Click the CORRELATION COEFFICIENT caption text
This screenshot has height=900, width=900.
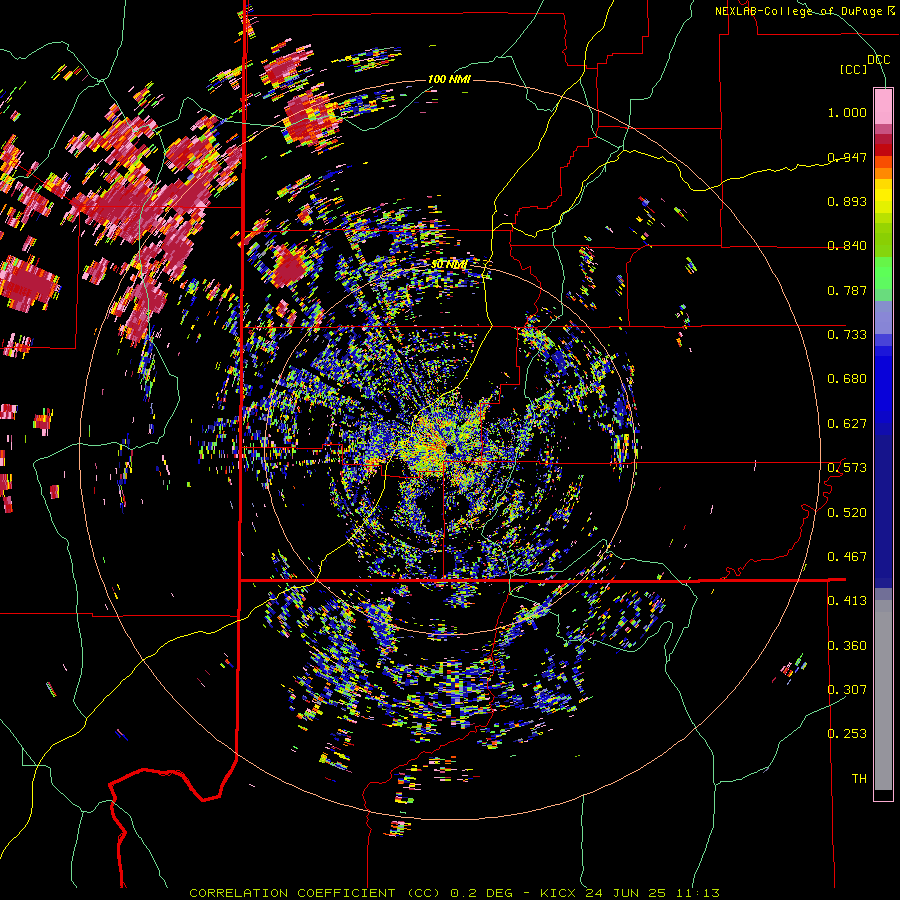[292, 893]
